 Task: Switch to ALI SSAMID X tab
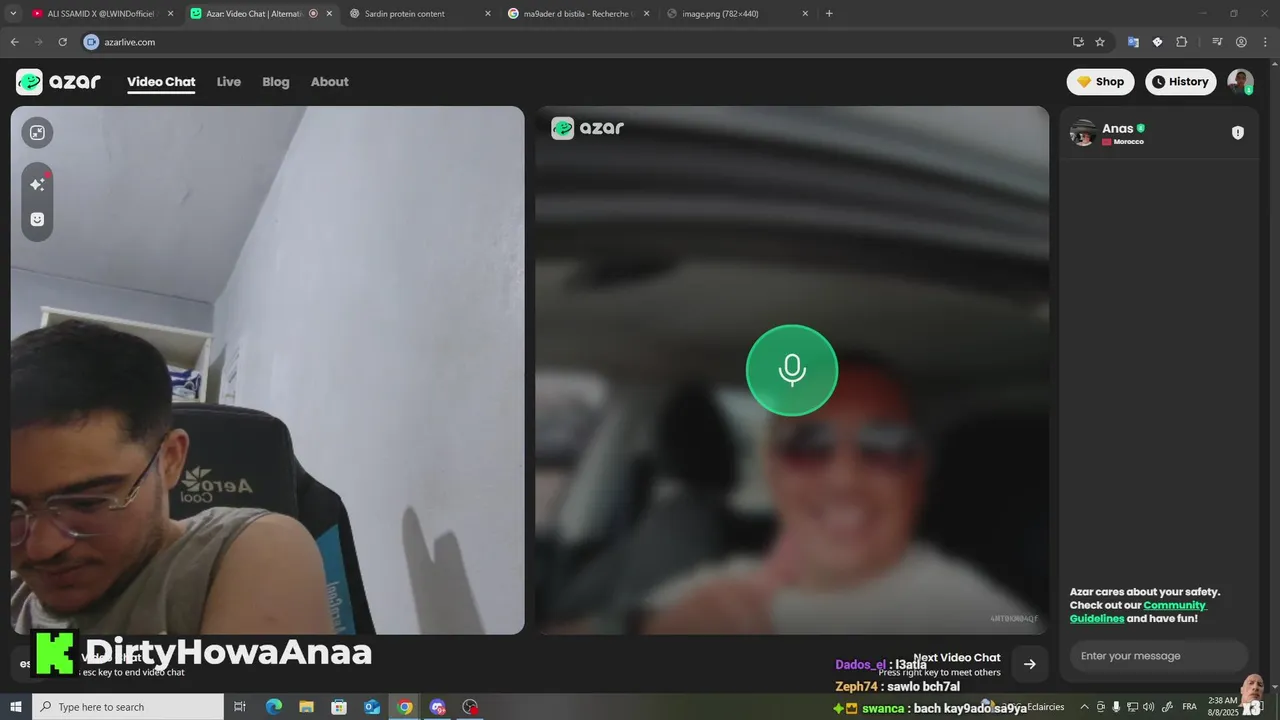[100, 14]
